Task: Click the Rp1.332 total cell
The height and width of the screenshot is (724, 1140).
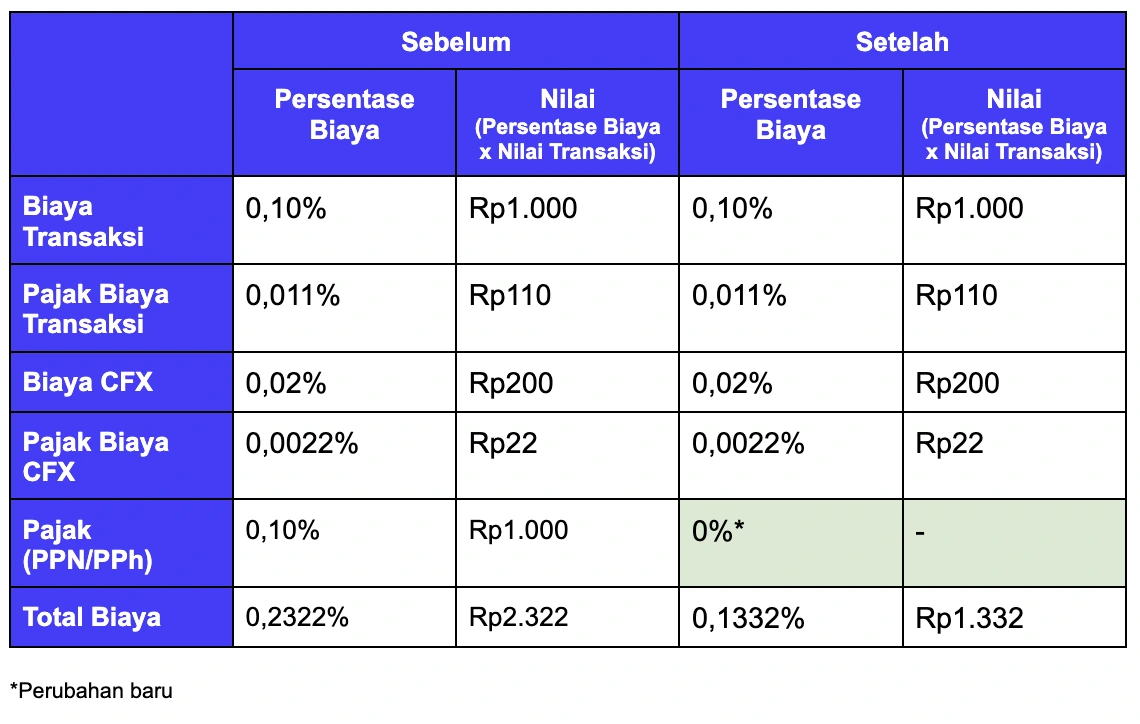Action: click(1014, 617)
